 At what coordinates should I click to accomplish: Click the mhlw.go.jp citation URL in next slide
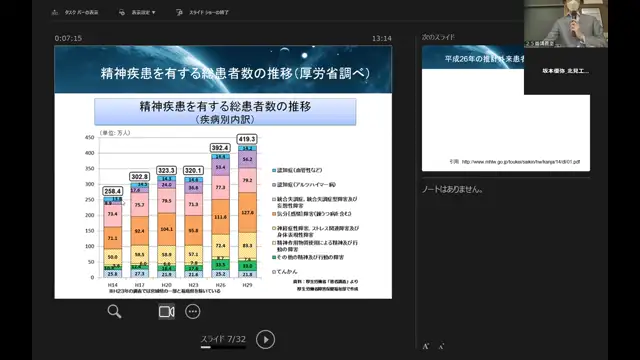pos(520,162)
